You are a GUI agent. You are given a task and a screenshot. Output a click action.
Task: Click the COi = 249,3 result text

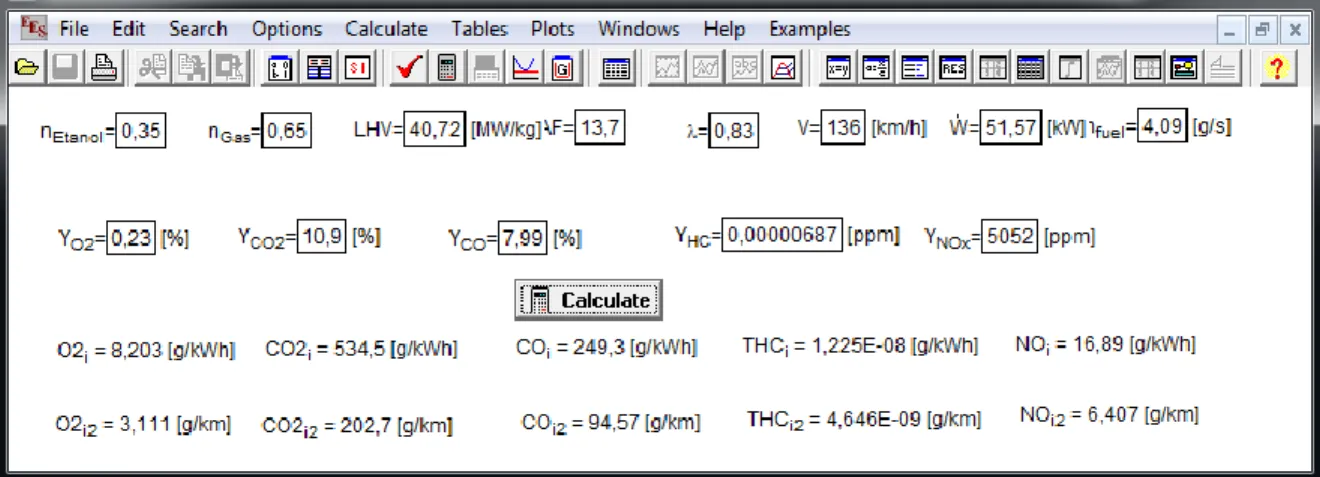click(x=607, y=348)
